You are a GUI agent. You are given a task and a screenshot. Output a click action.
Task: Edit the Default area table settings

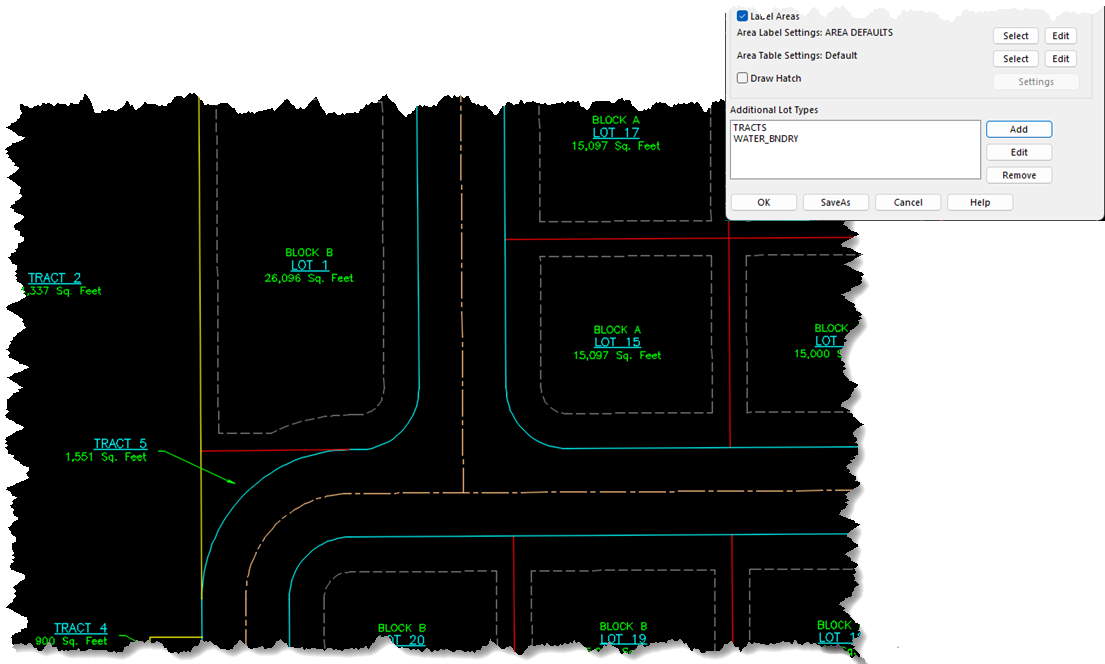pos(1060,58)
